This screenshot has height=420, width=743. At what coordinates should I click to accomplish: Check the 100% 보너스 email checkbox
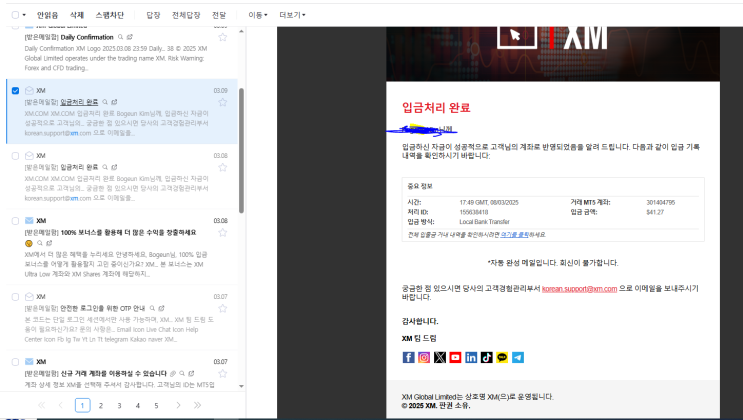tap(15, 220)
